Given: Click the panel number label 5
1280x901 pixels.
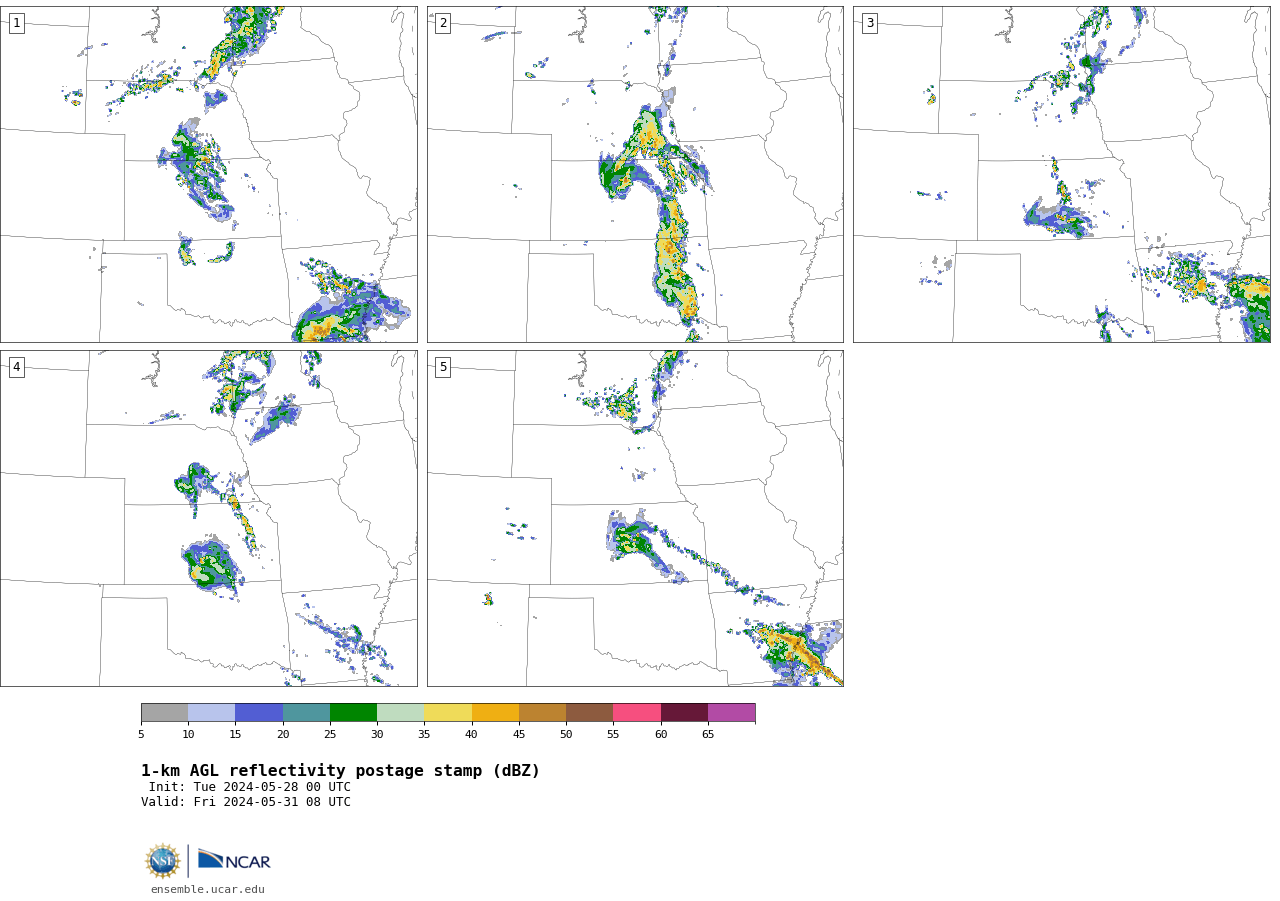Looking at the screenshot, I should click(443, 367).
